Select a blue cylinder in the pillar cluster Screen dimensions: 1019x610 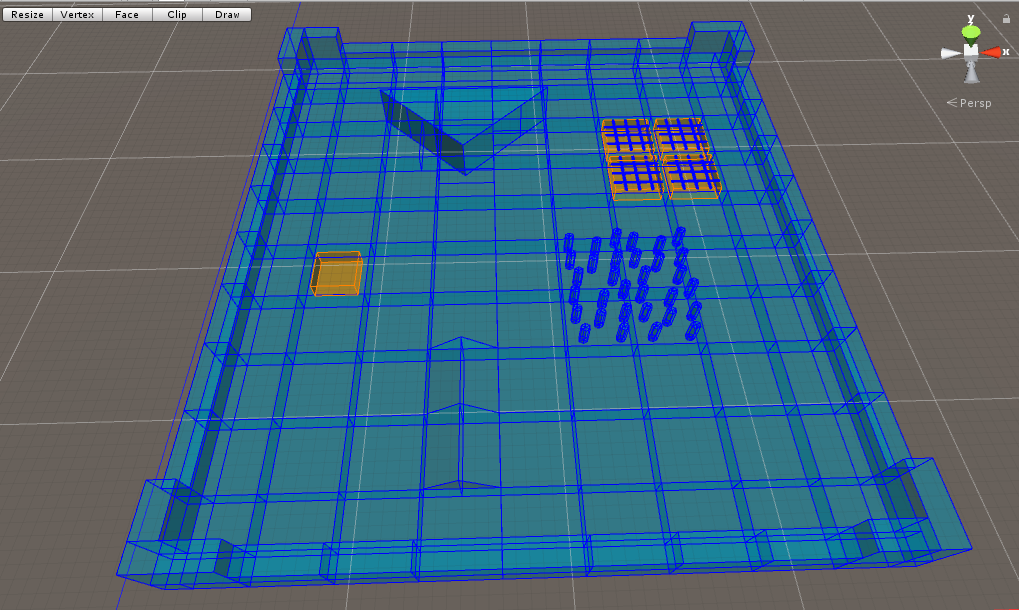(595, 255)
